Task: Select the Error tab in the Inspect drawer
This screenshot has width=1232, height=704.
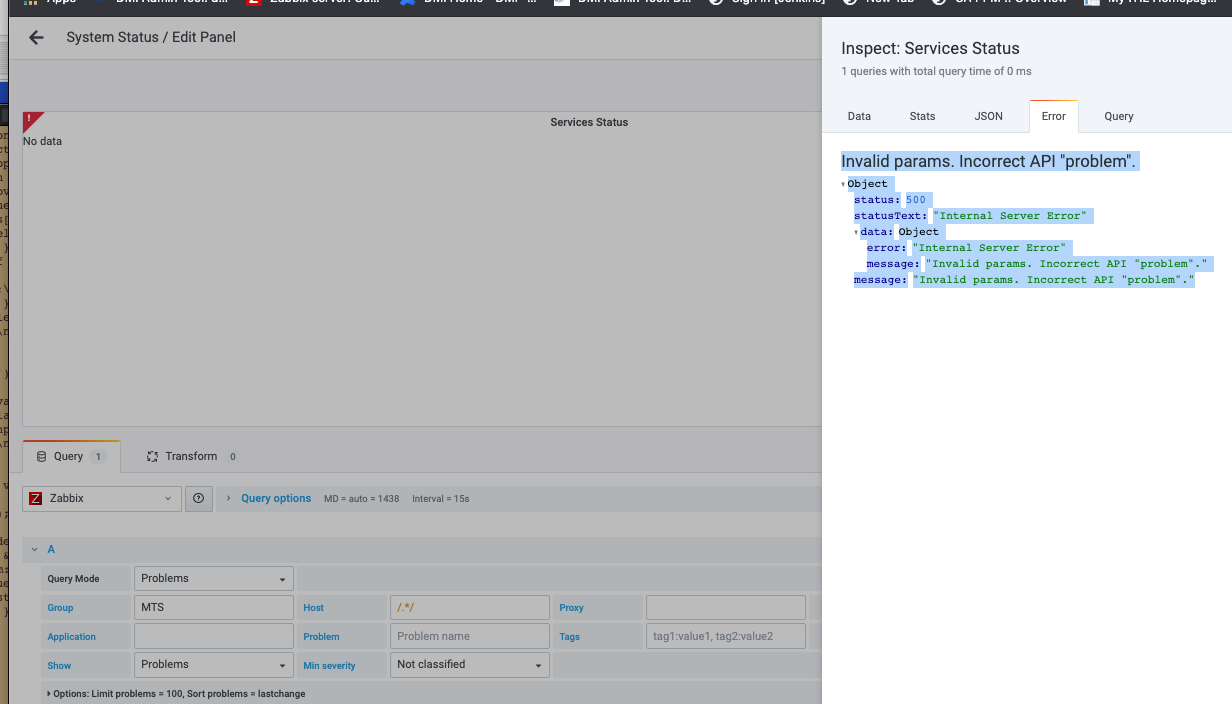Action: point(1053,116)
